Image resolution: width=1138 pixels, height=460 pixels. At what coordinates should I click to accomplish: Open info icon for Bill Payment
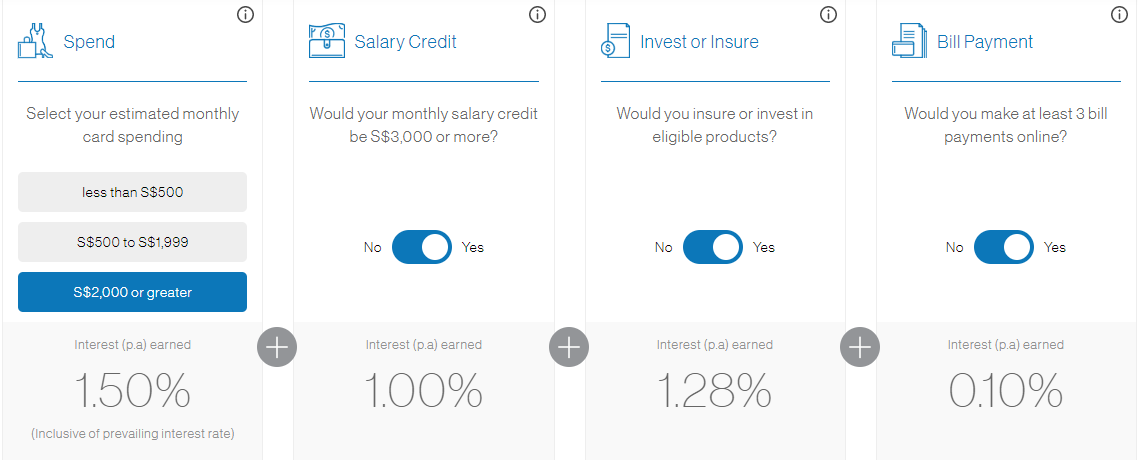pos(1119,14)
